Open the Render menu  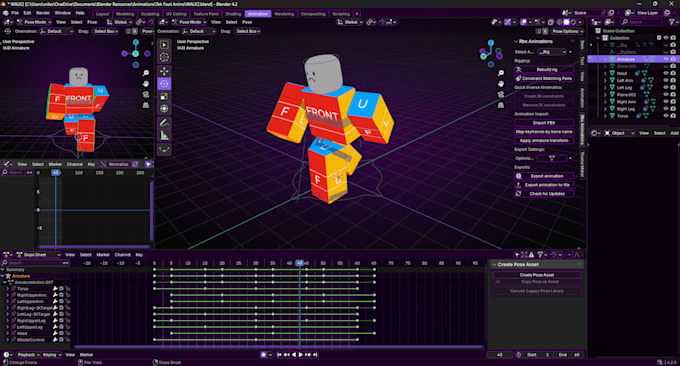[x=42, y=13]
